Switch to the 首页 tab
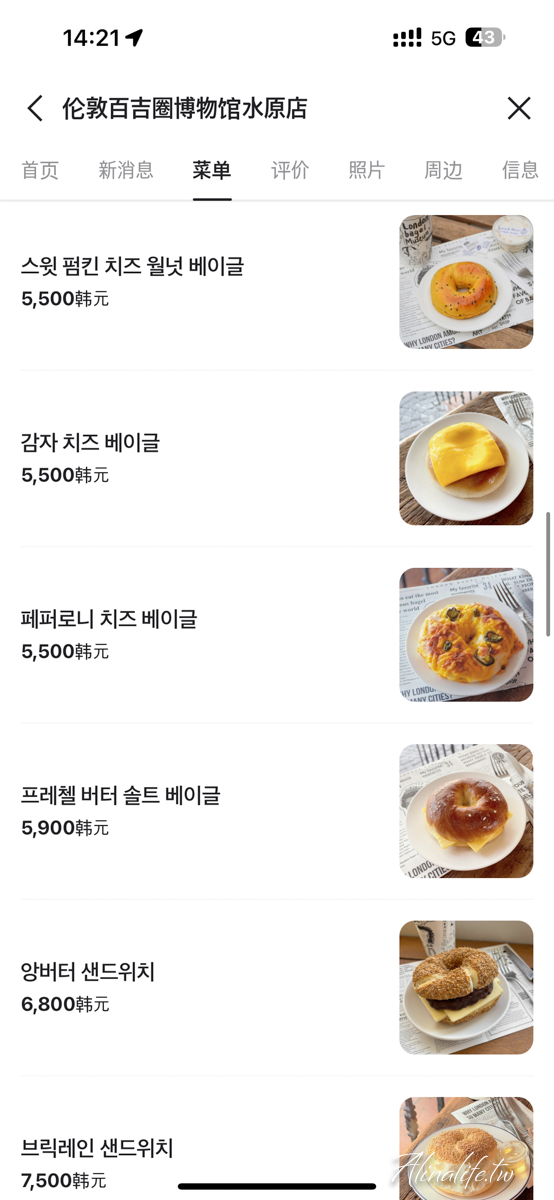This screenshot has height=1200, width=554. click(40, 170)
